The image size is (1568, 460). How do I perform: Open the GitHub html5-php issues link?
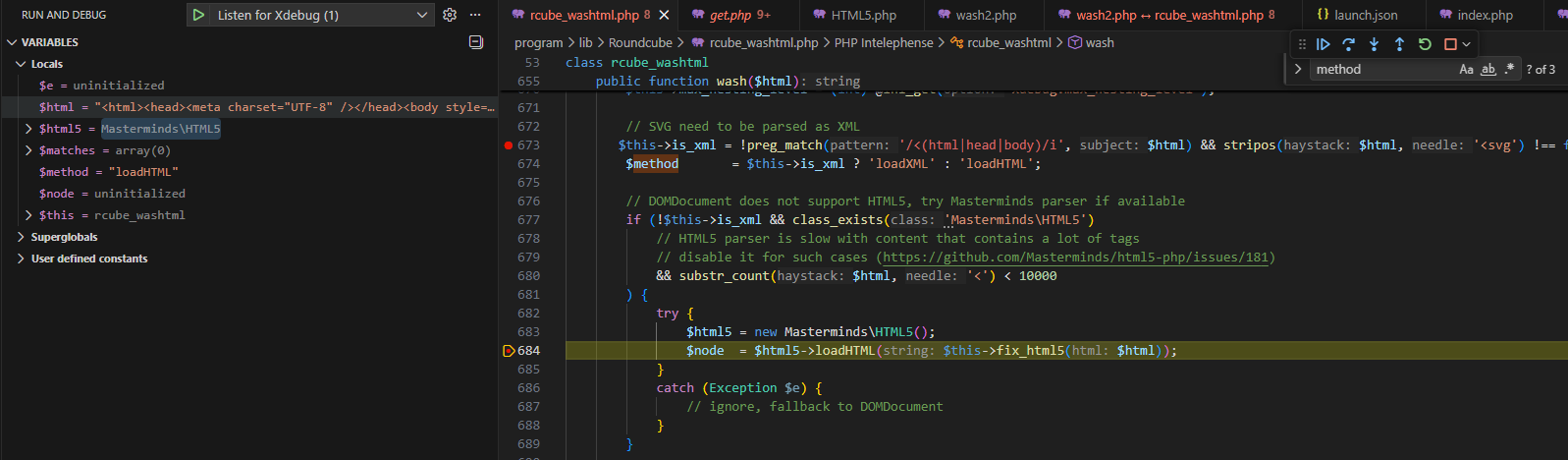[x=1077, y=258]
